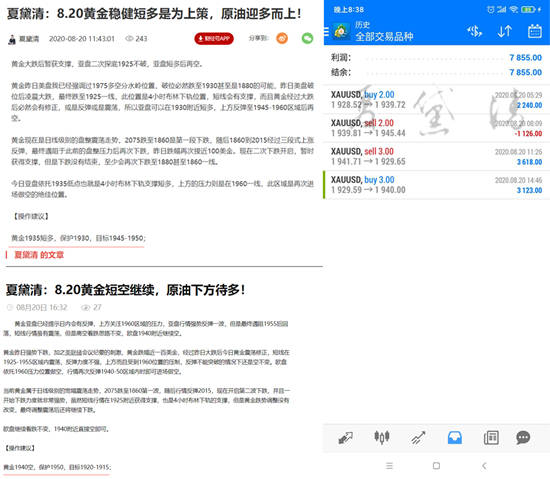Click the price range 1 941.71 → 1 929.65
Viewport: 550px width, 479px height.
(368, 161)
